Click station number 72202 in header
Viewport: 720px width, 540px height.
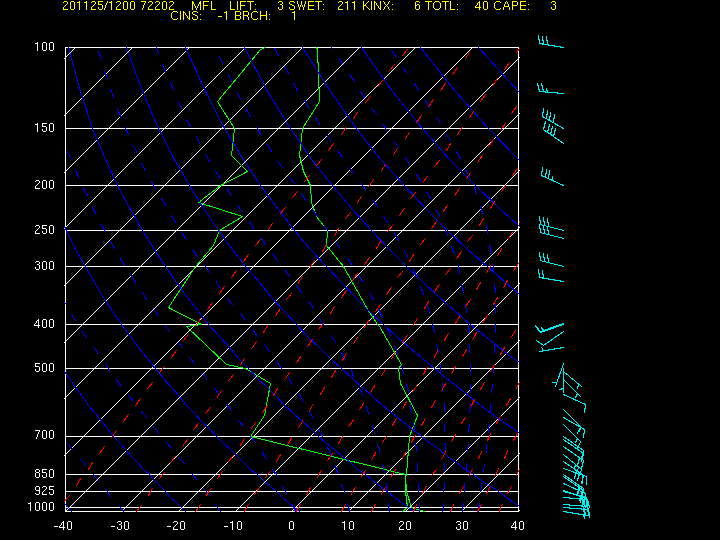click(158, 6)
